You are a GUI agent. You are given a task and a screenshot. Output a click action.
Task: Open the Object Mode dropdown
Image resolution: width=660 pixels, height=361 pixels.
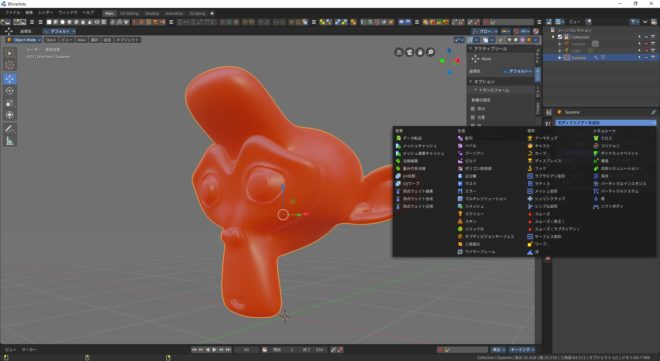coord(24,40)
